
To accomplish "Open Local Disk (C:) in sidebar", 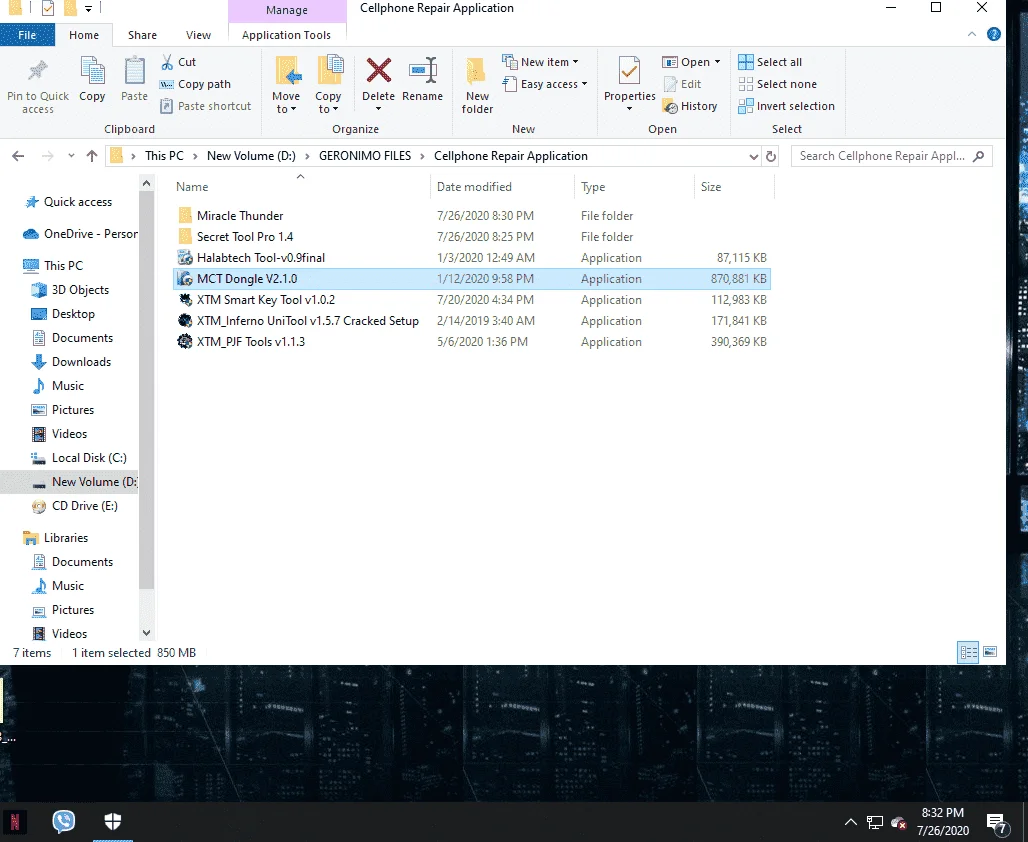I will coord(89,458).
